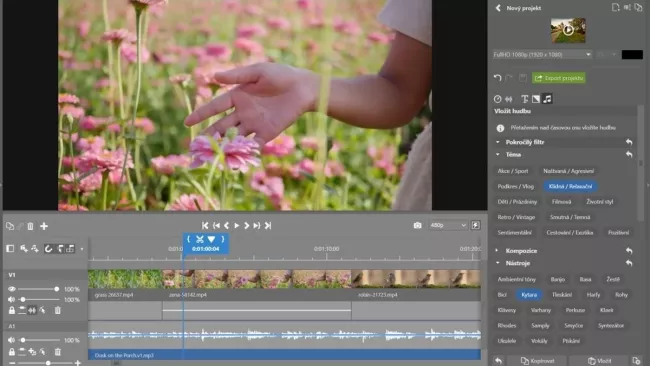Select the music note tab
Viewport: 650px width, 366px height.
(548, 99)
